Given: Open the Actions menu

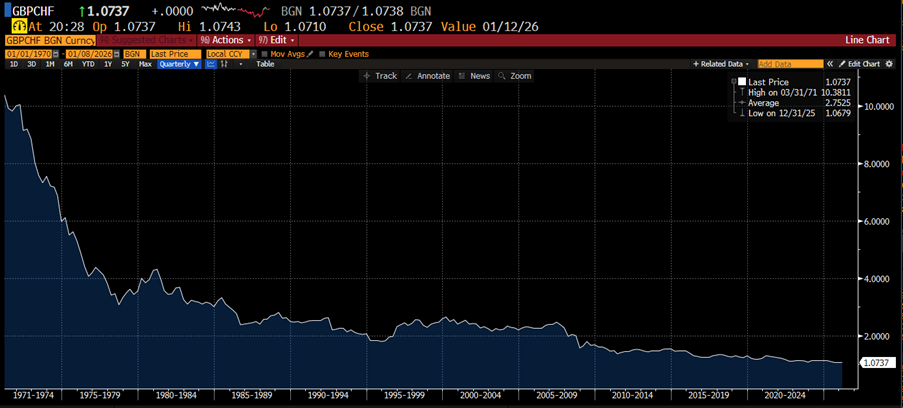Looking at the screenshot, I should (x=224, y=40).
